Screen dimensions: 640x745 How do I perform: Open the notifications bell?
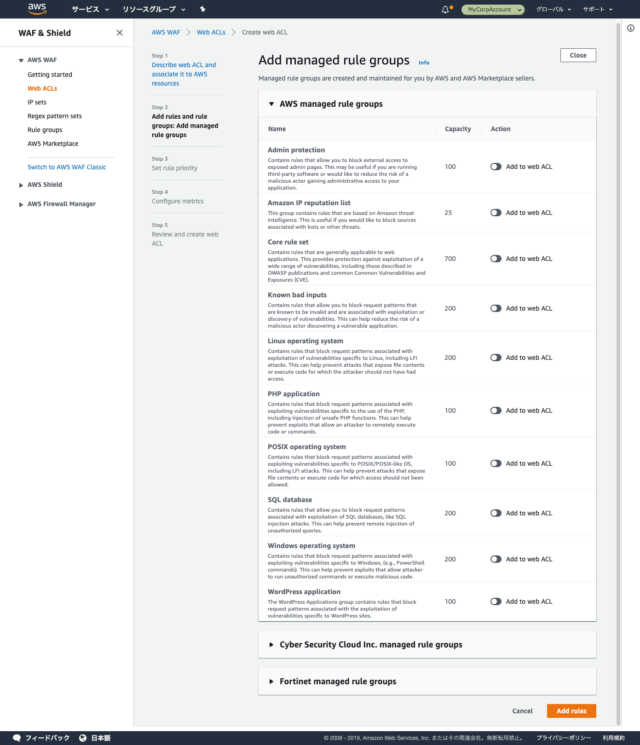[x=445, y=9]
